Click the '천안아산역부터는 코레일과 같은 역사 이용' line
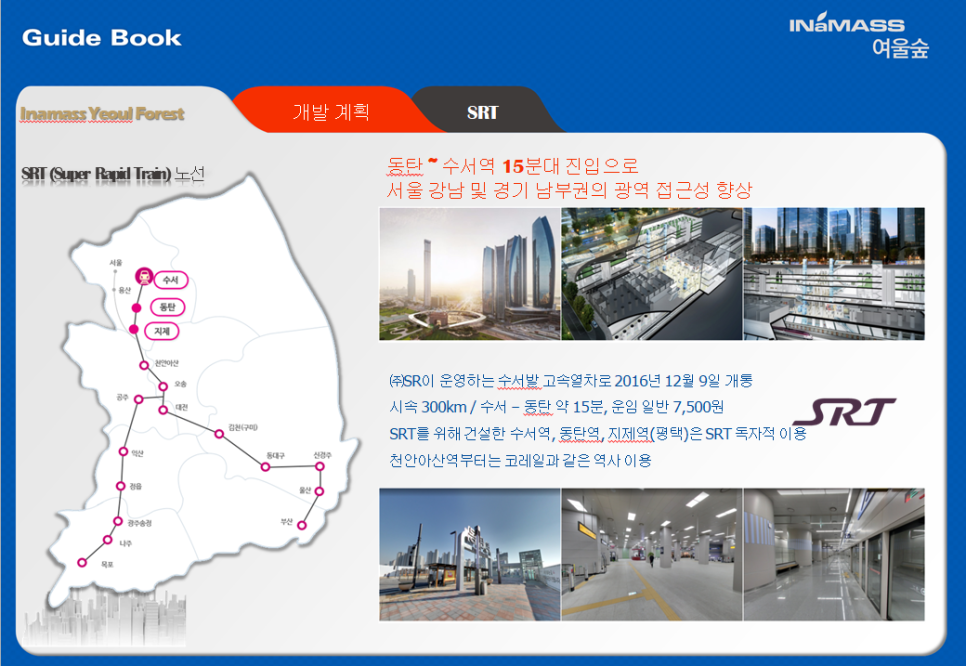The height and width of the screenshot is (666, 966). [x=521, y=460]
